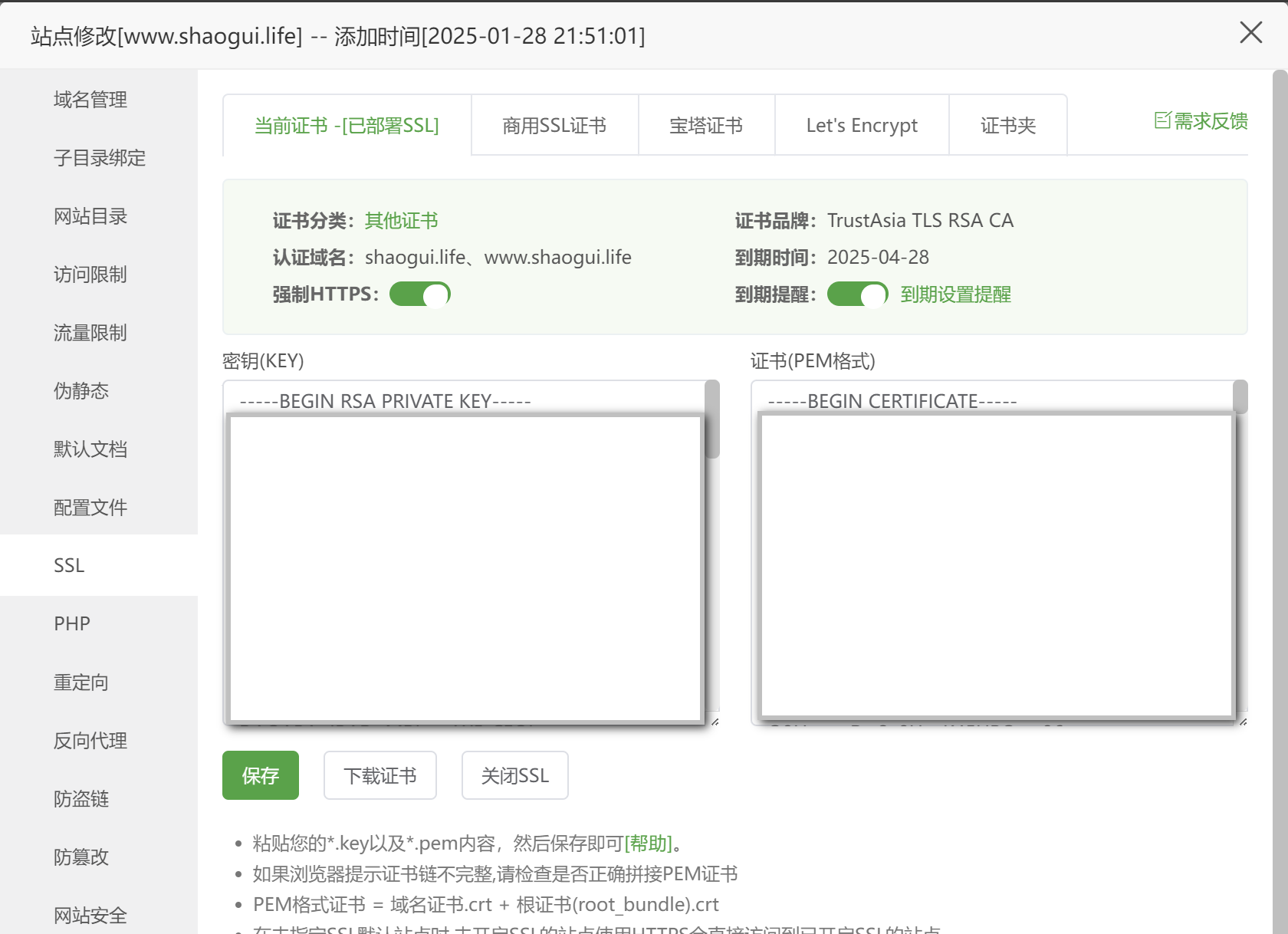Select the 当前证书 tab

(x=346, y=125)
